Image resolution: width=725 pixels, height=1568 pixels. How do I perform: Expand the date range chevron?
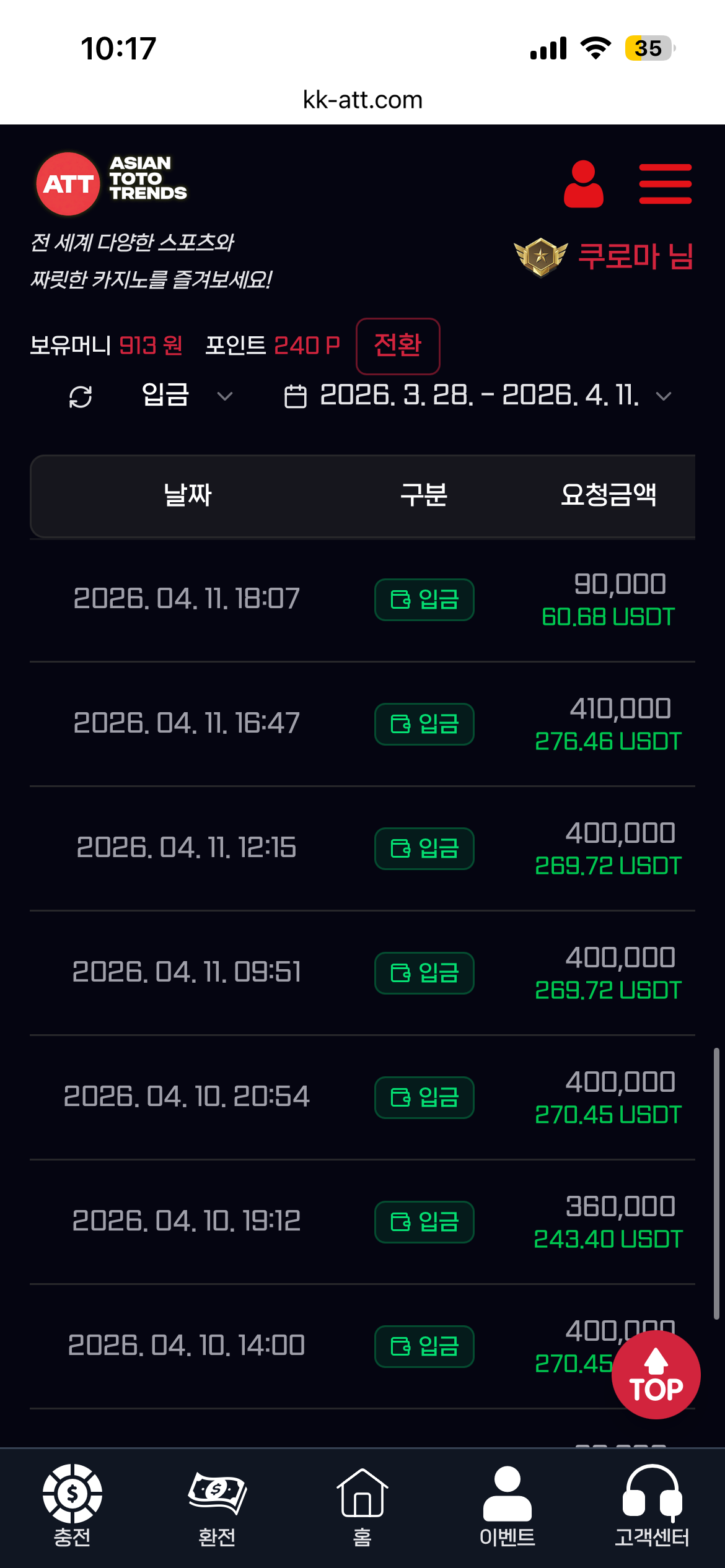pos(664,396)
